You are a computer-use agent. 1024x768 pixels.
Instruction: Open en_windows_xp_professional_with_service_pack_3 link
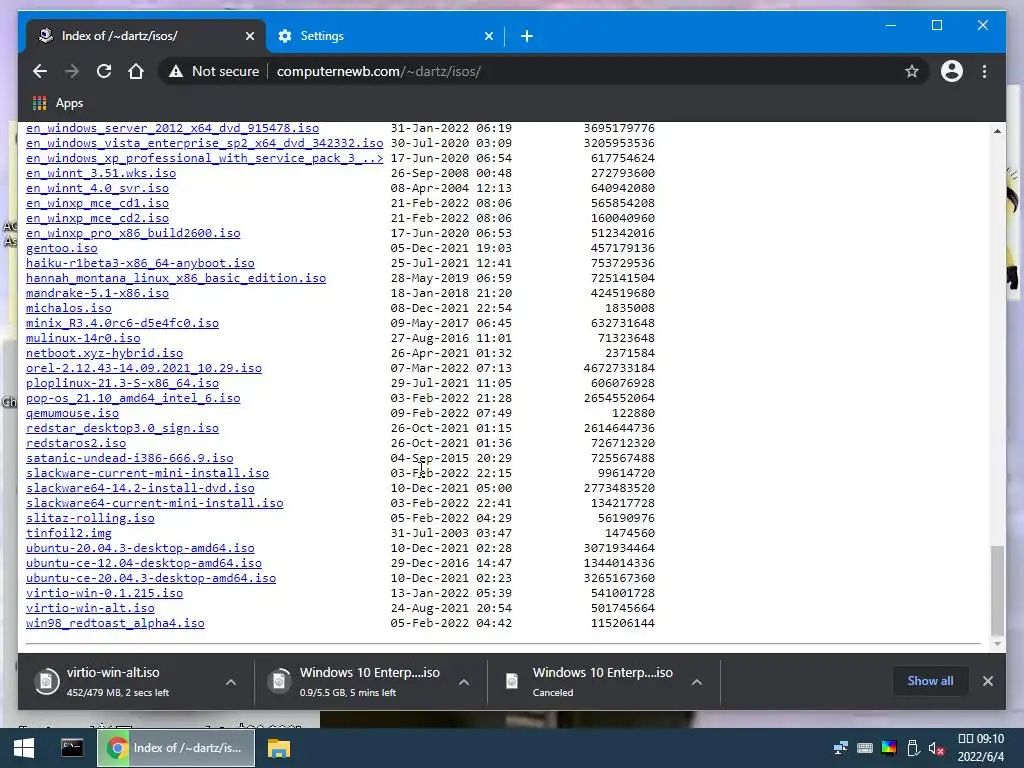(x=204, y=158)
